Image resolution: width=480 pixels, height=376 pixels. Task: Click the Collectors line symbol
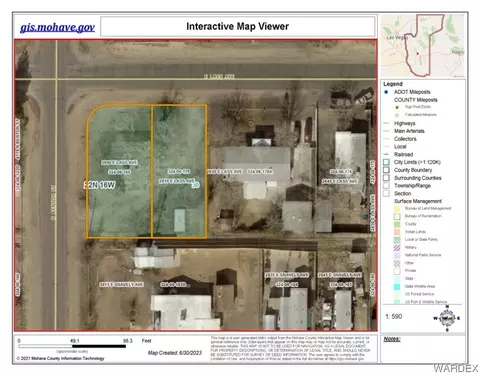point(387,139)
